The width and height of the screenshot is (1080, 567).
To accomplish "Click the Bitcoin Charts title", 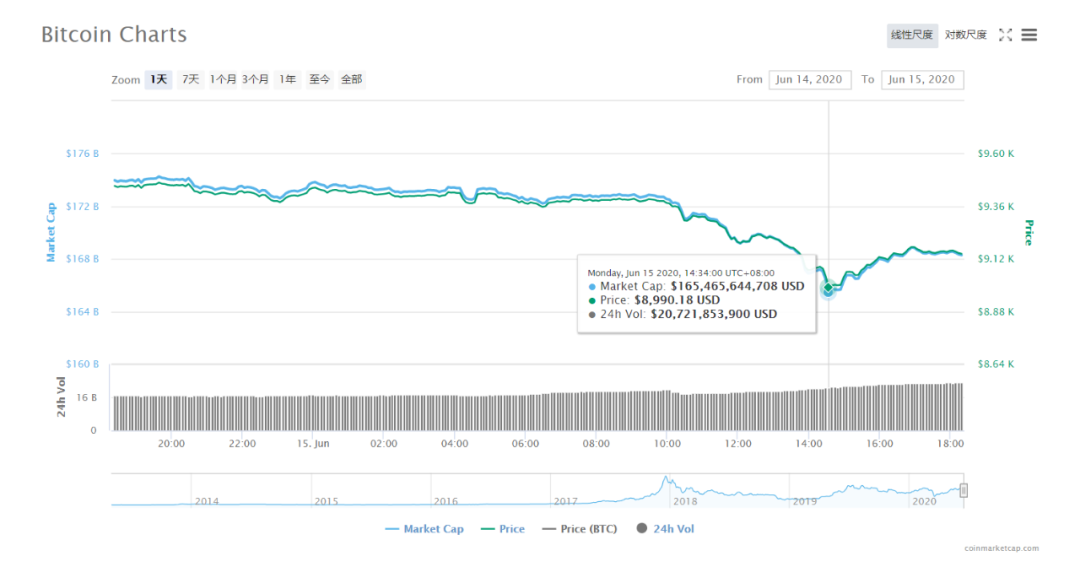I will [x=114, y=34].
